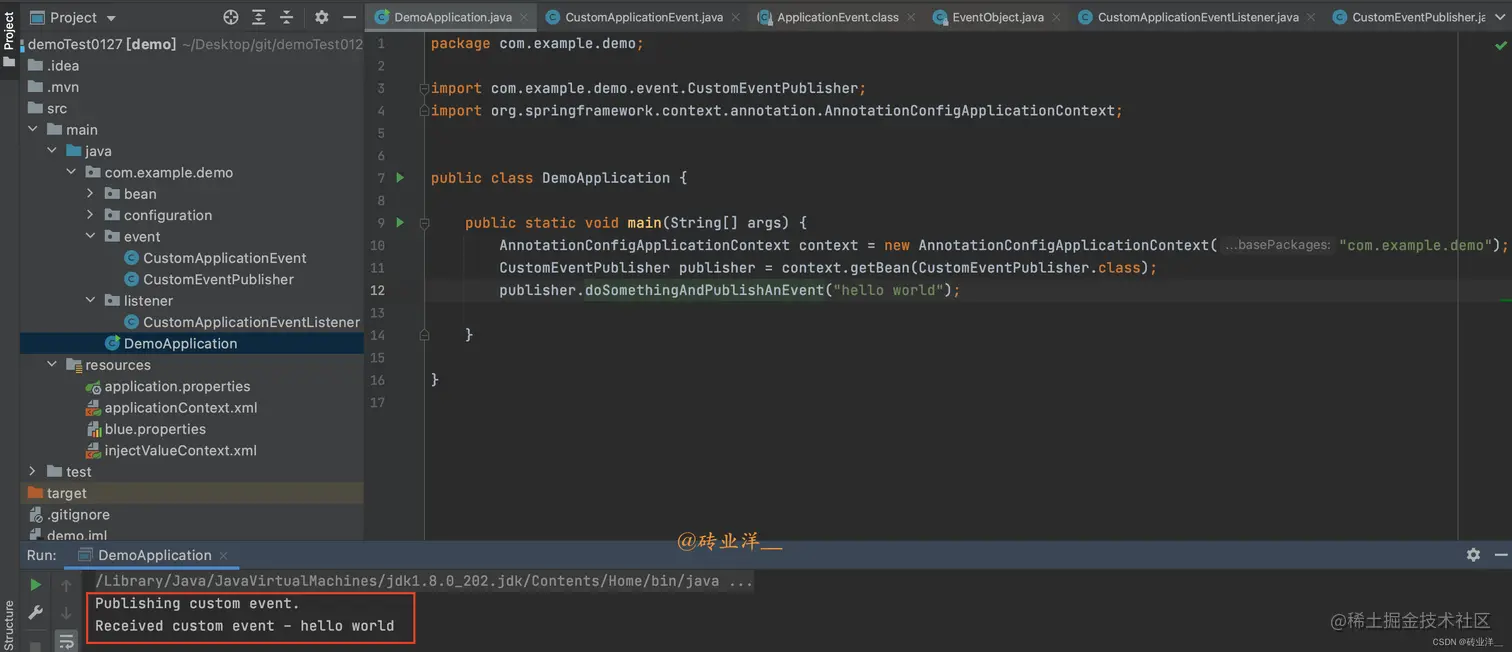Select the target folder

191,493
